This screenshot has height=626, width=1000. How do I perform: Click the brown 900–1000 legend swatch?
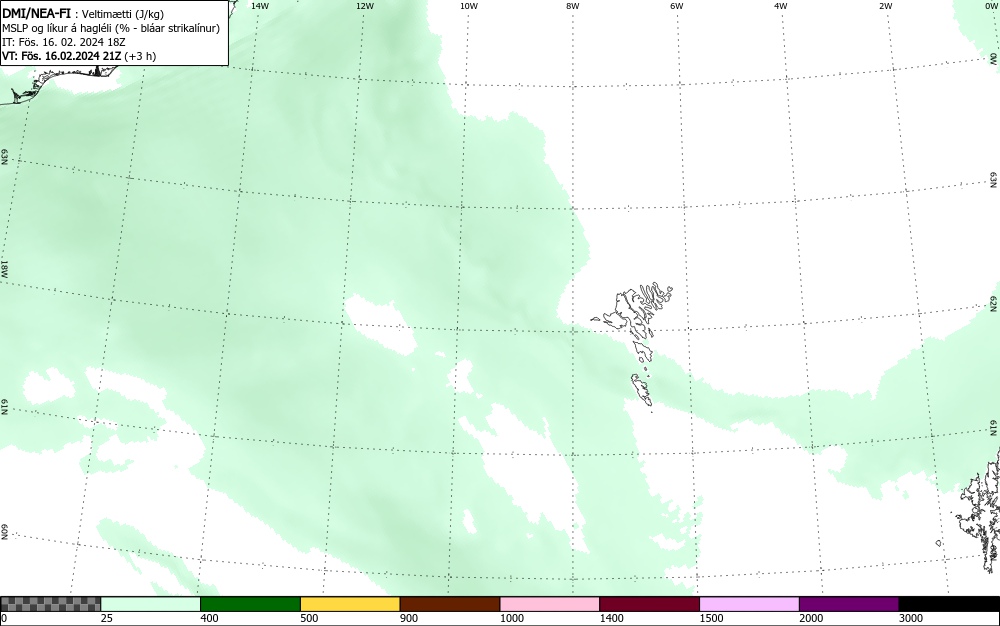coord(450,604)
